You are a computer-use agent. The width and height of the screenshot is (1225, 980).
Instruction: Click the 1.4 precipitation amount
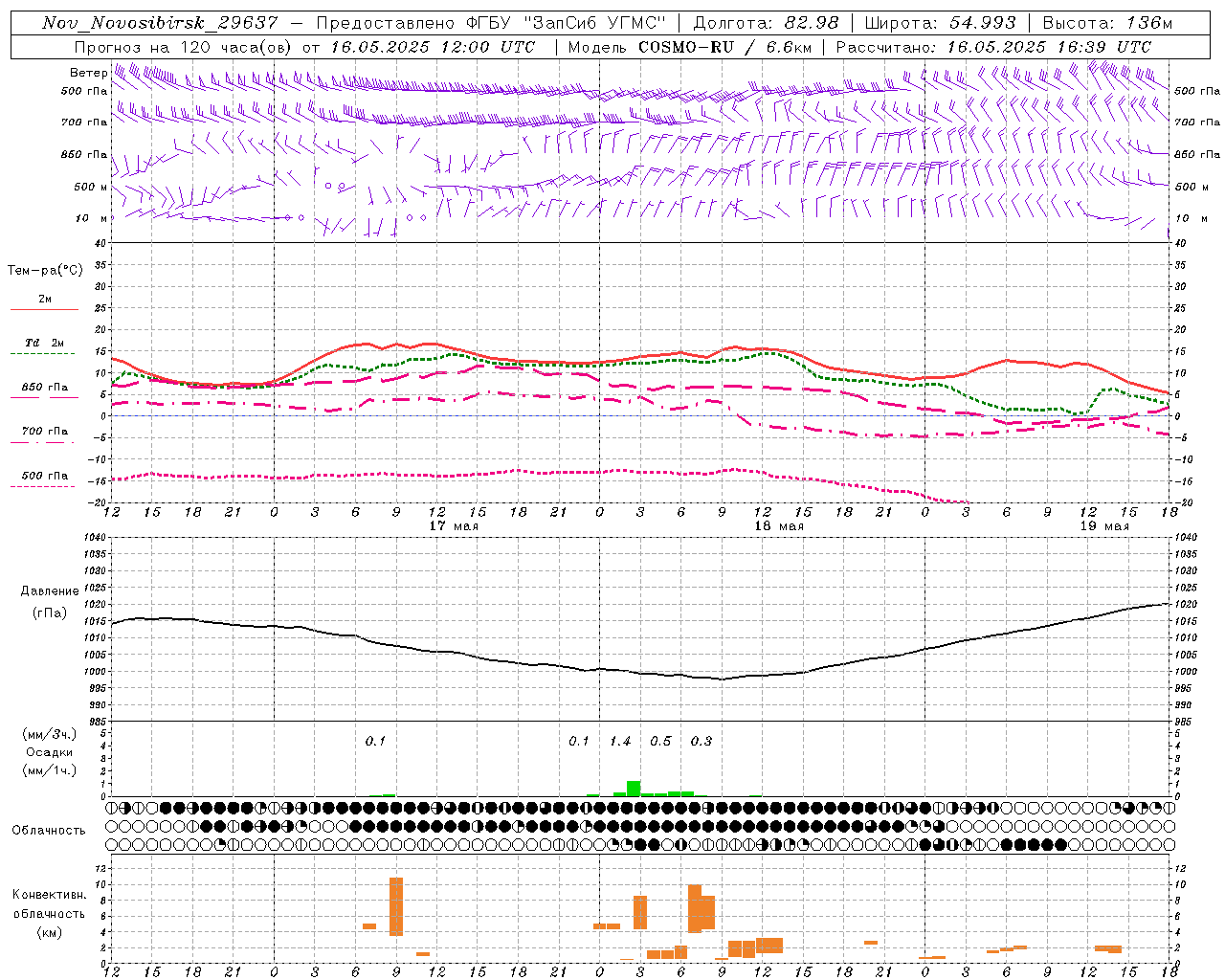click(x=620, y=742)
